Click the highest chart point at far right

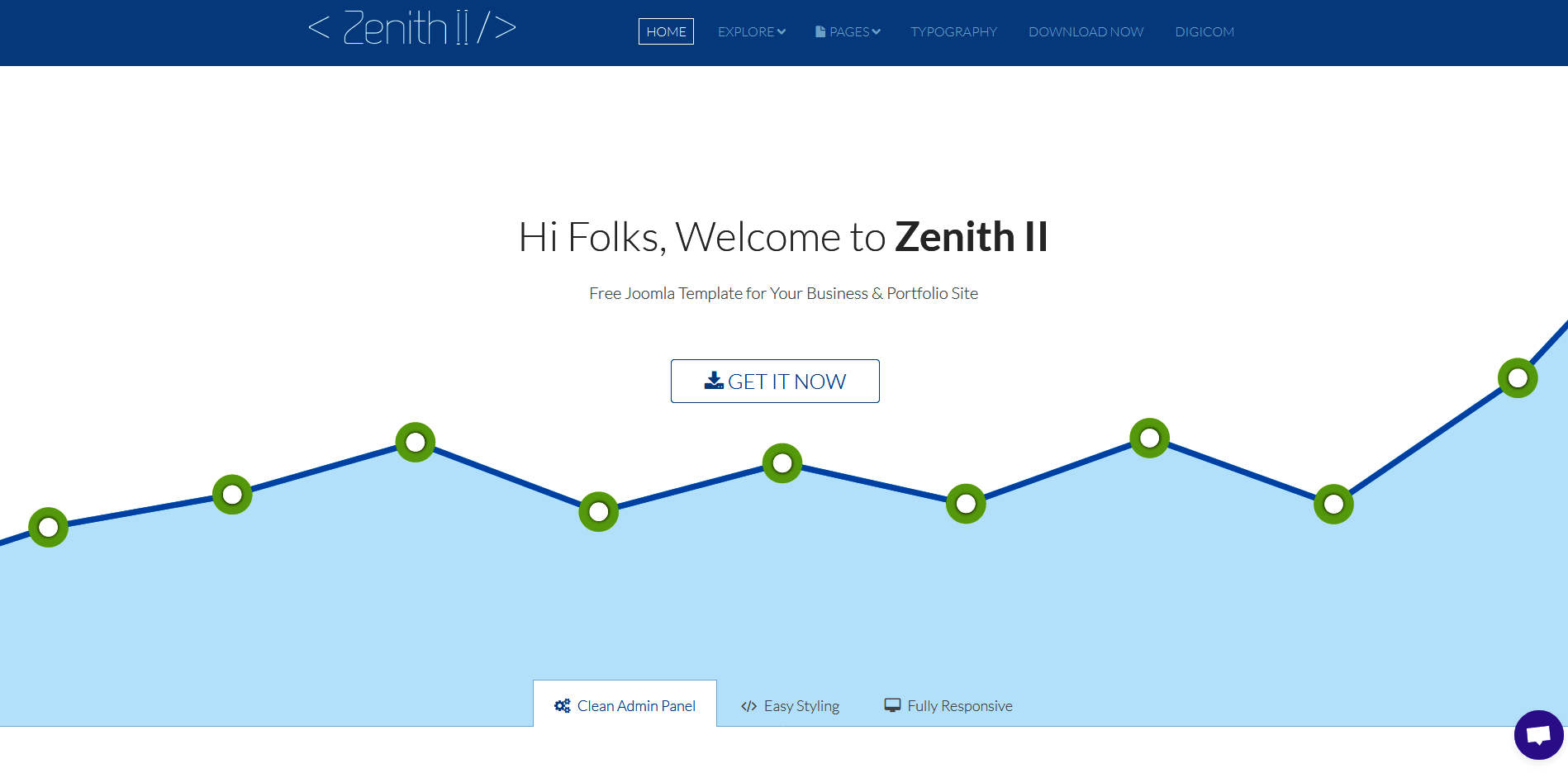pyautogui.click(x=1518, y=378)
